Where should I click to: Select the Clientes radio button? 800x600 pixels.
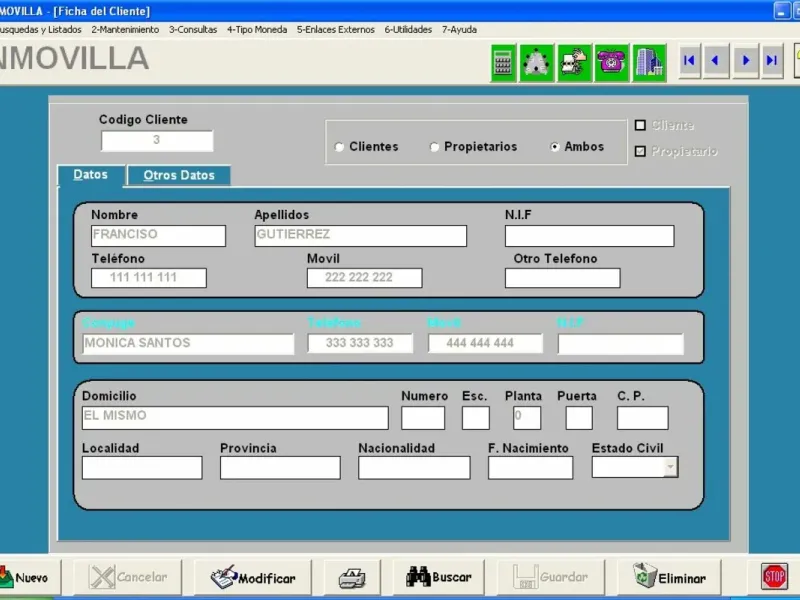click(x=339, y=147)
